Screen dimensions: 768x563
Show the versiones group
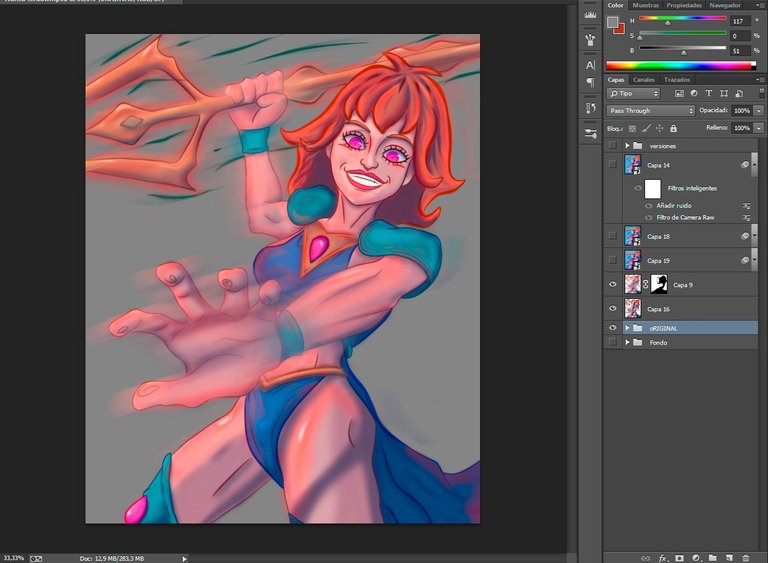point(612,145)
